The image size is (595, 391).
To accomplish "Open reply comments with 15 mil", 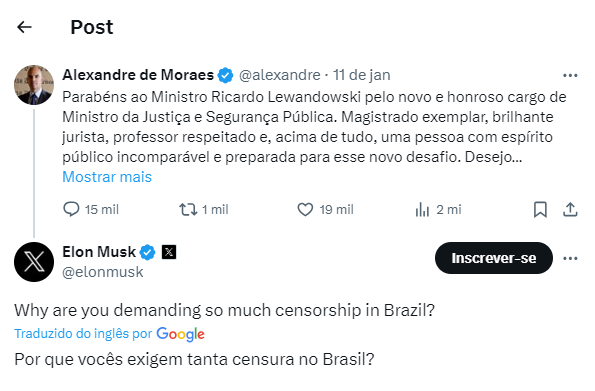I will [x=91, y=210].
